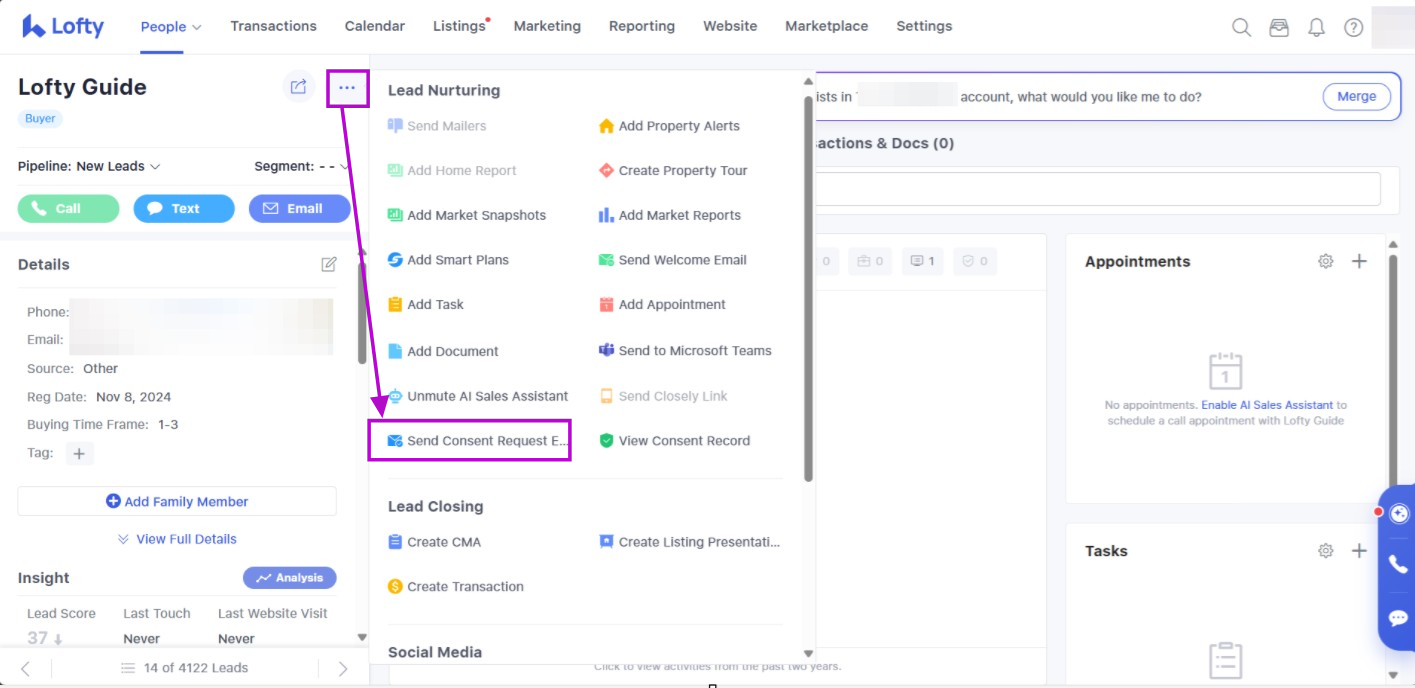1415x688 pixels.
Task: Click Enable AI Sales Assistant link
Action: pos(1266,405)
